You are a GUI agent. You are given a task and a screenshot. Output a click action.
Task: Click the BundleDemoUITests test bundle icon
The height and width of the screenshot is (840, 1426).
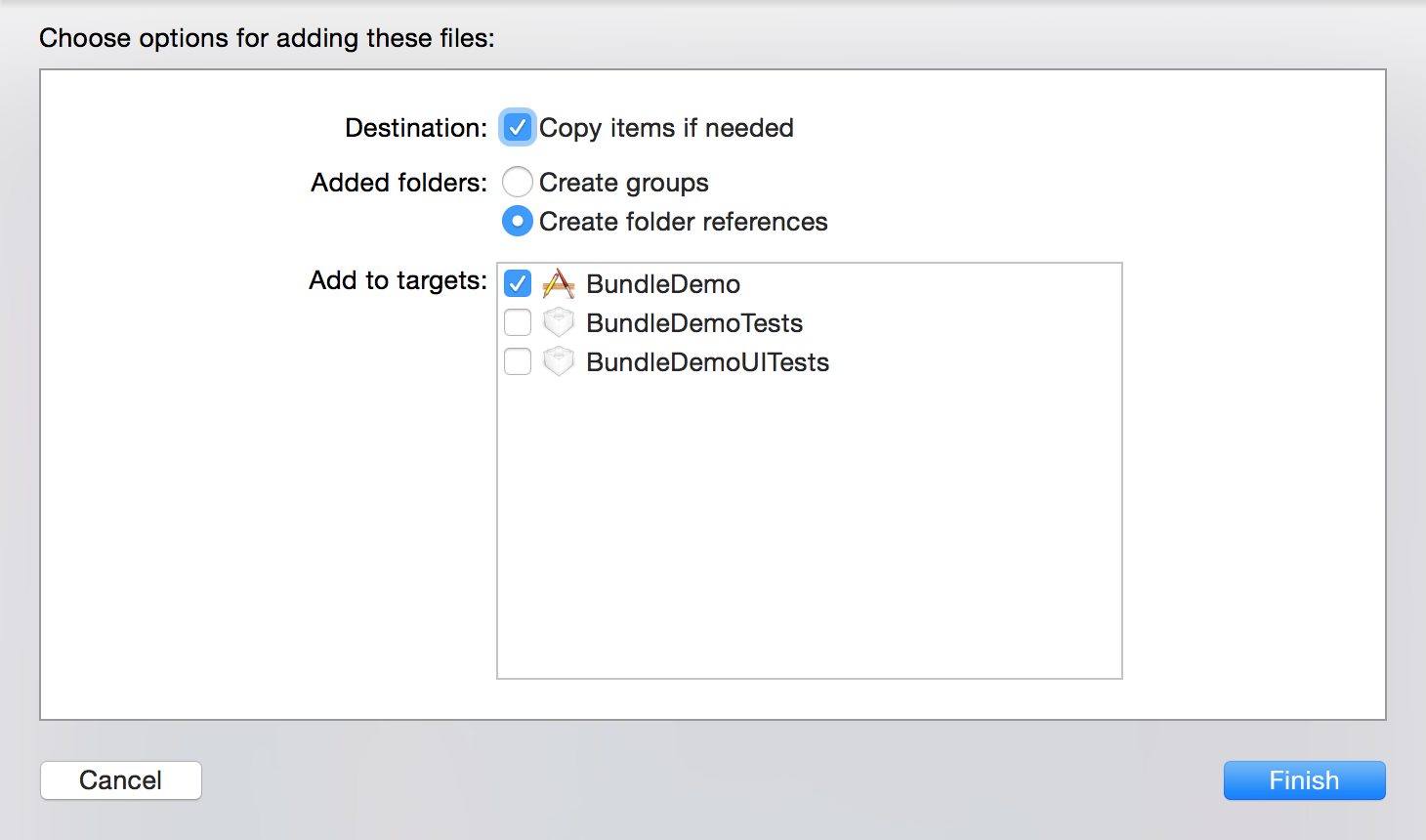pos(559,361)
